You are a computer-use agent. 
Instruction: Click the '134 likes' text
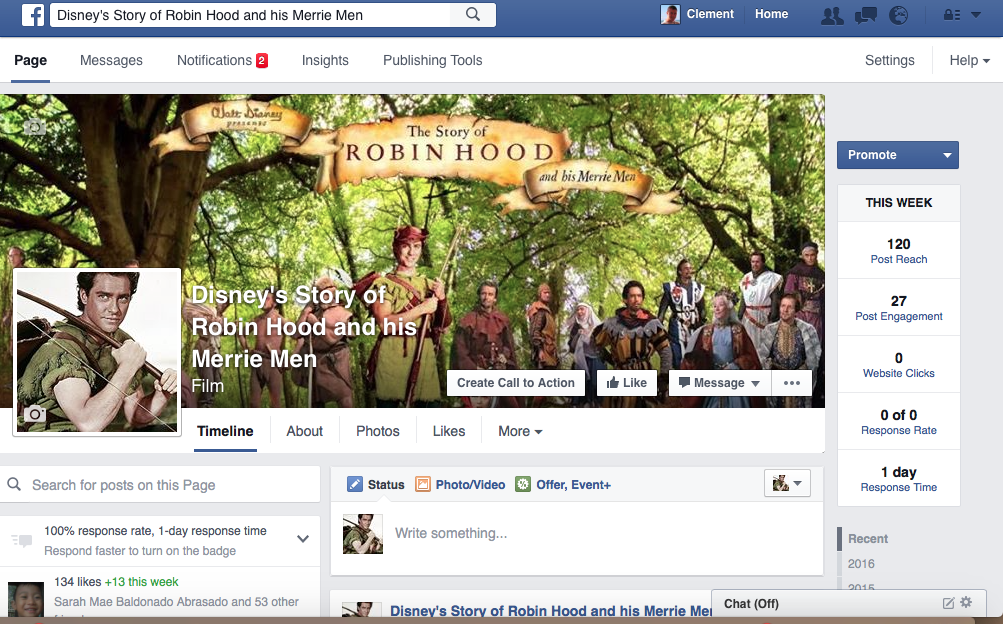(77, 582)
